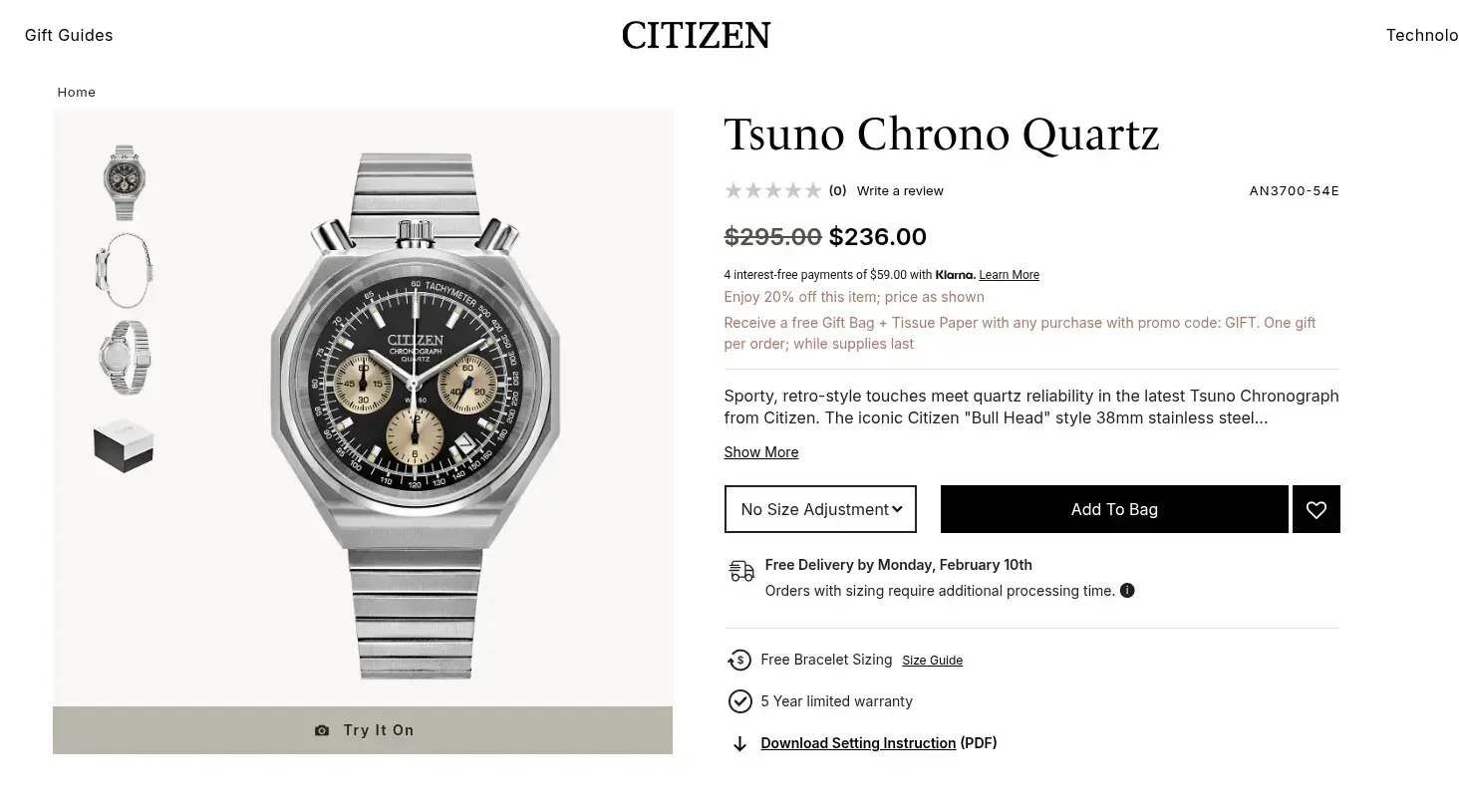
Task: Click the sizing info circle icon
Action: [1127, 590]
